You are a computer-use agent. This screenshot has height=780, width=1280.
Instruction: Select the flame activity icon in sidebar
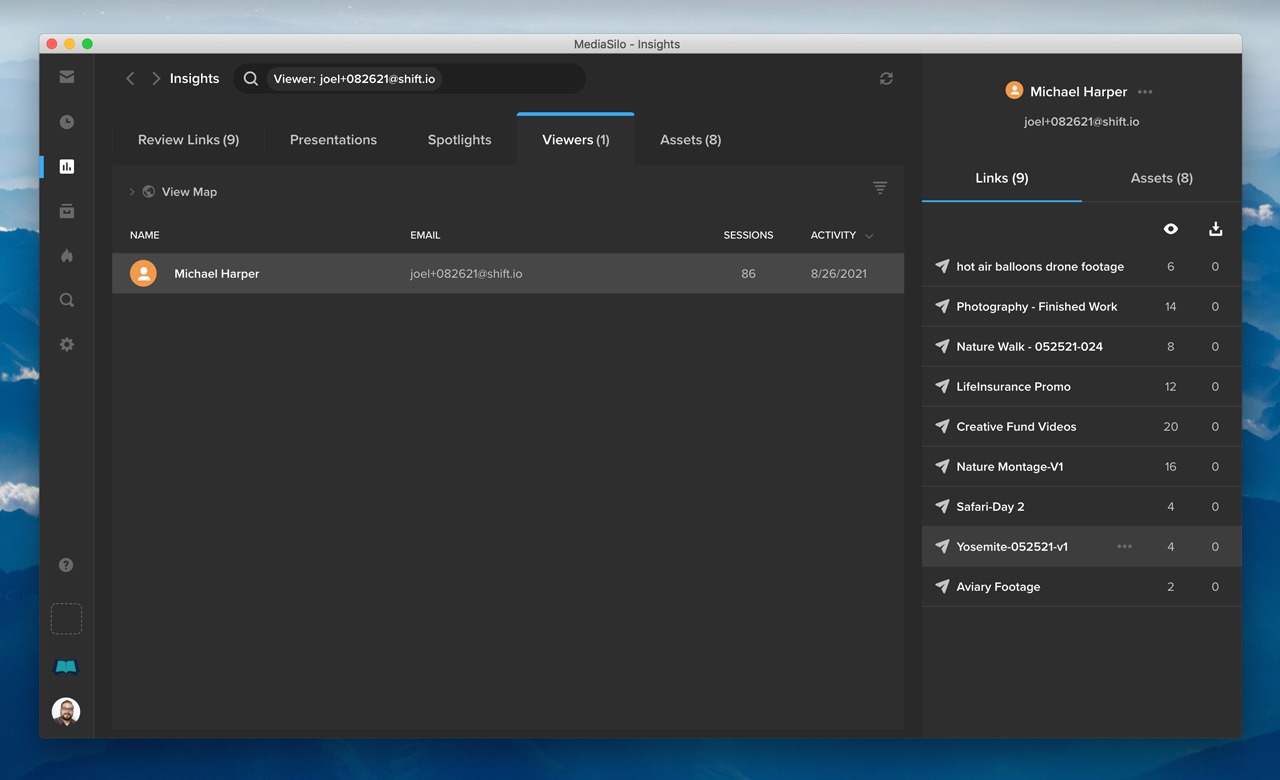coord(66,256)
